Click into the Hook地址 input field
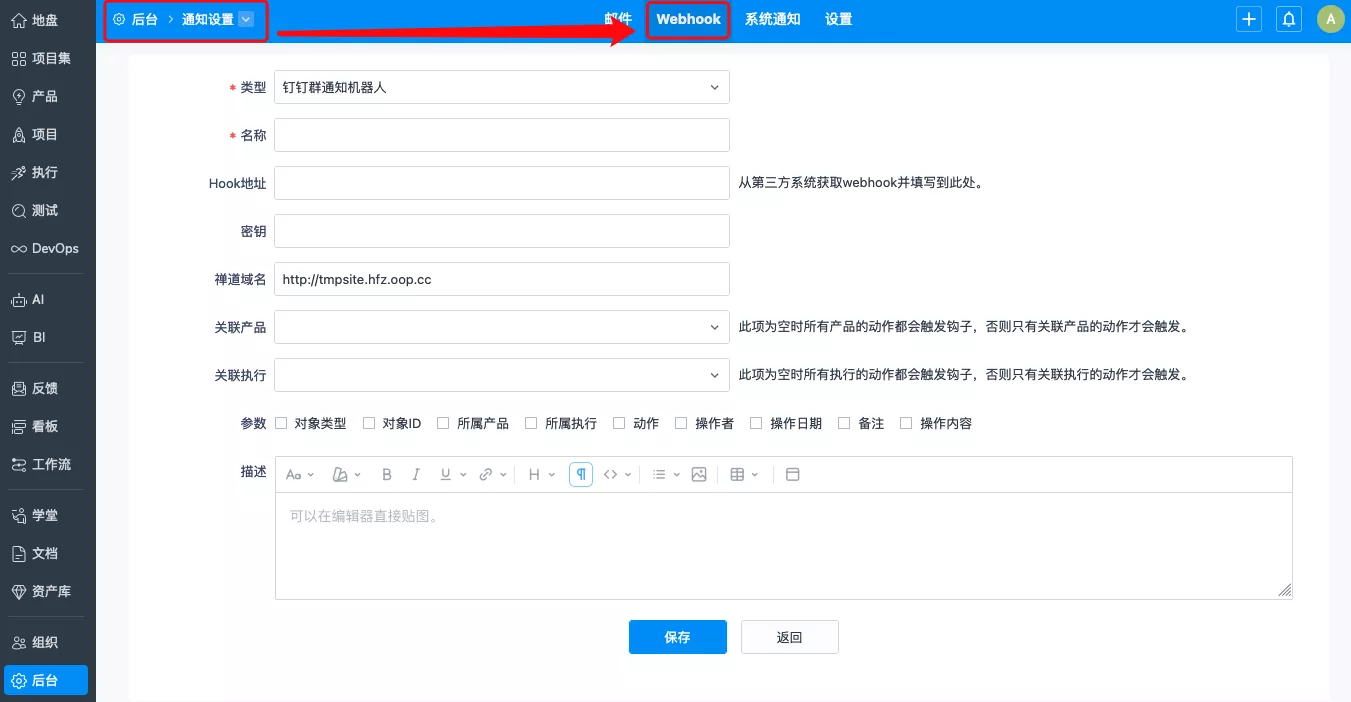 [501, 183]
